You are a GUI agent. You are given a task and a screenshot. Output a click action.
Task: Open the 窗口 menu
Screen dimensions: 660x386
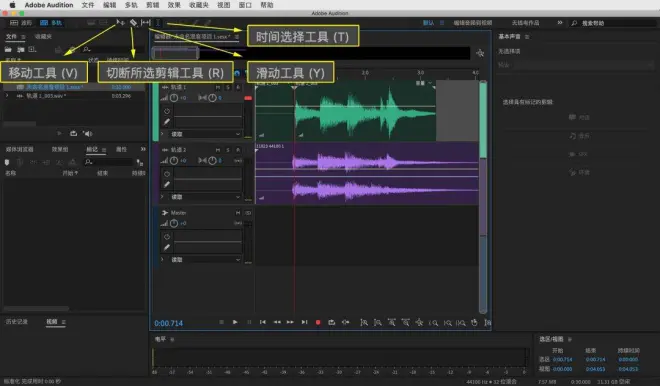click(x=245, y=5)
